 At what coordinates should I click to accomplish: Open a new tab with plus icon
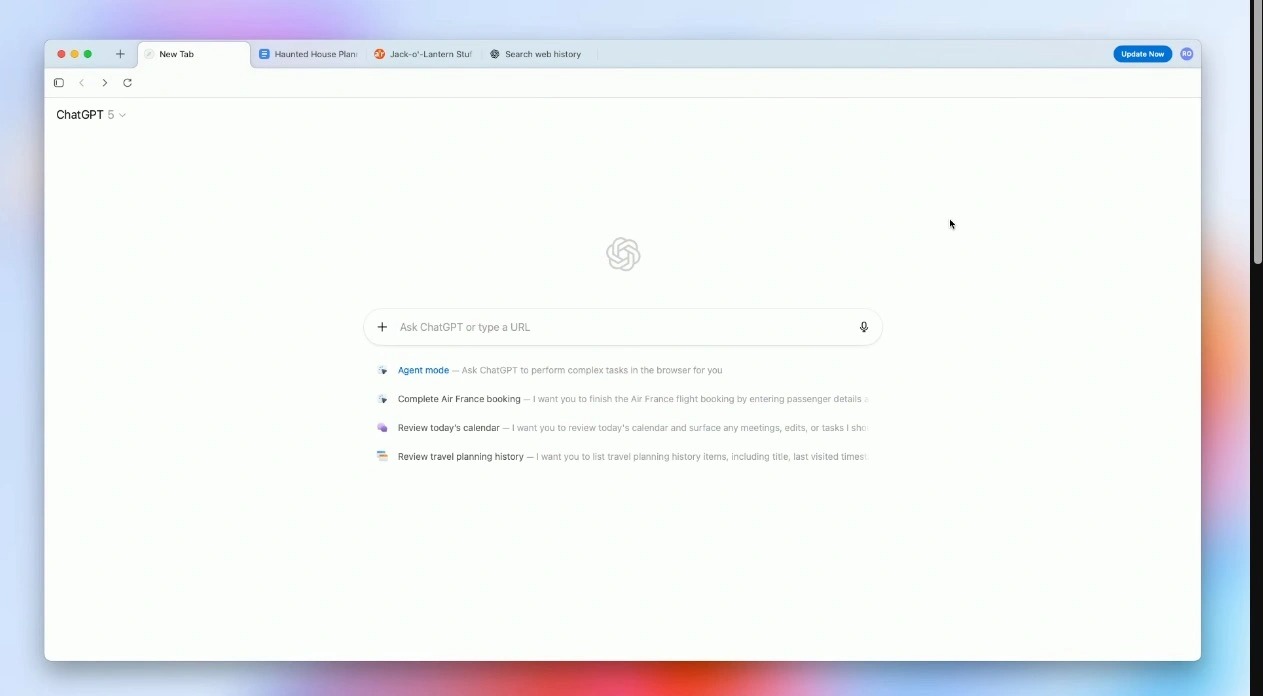[x=120, y=54]
